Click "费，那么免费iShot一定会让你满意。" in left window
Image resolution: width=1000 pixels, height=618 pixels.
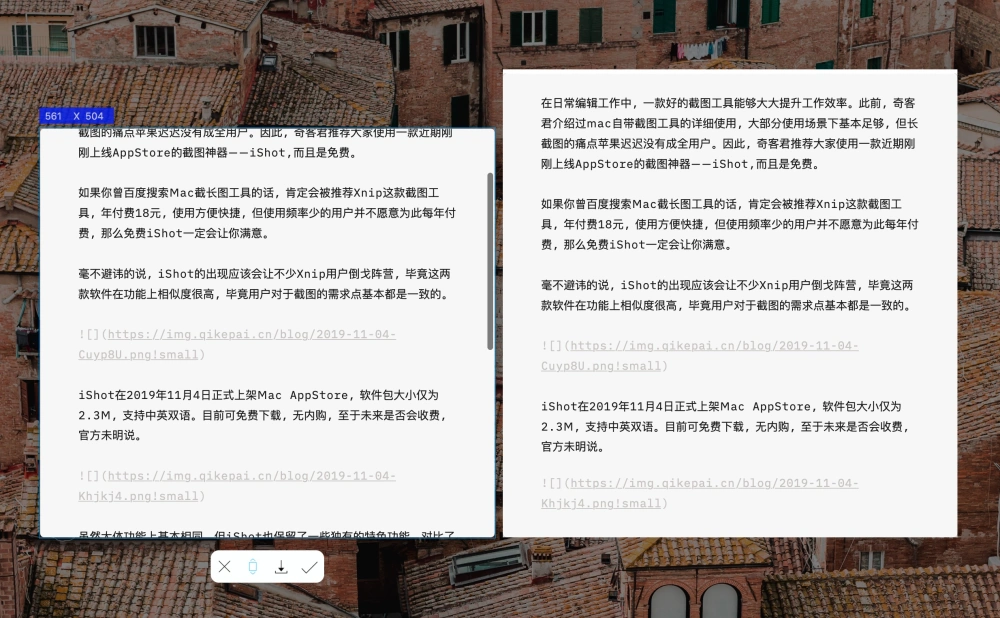pyautogui.click(x=173, y=233)
